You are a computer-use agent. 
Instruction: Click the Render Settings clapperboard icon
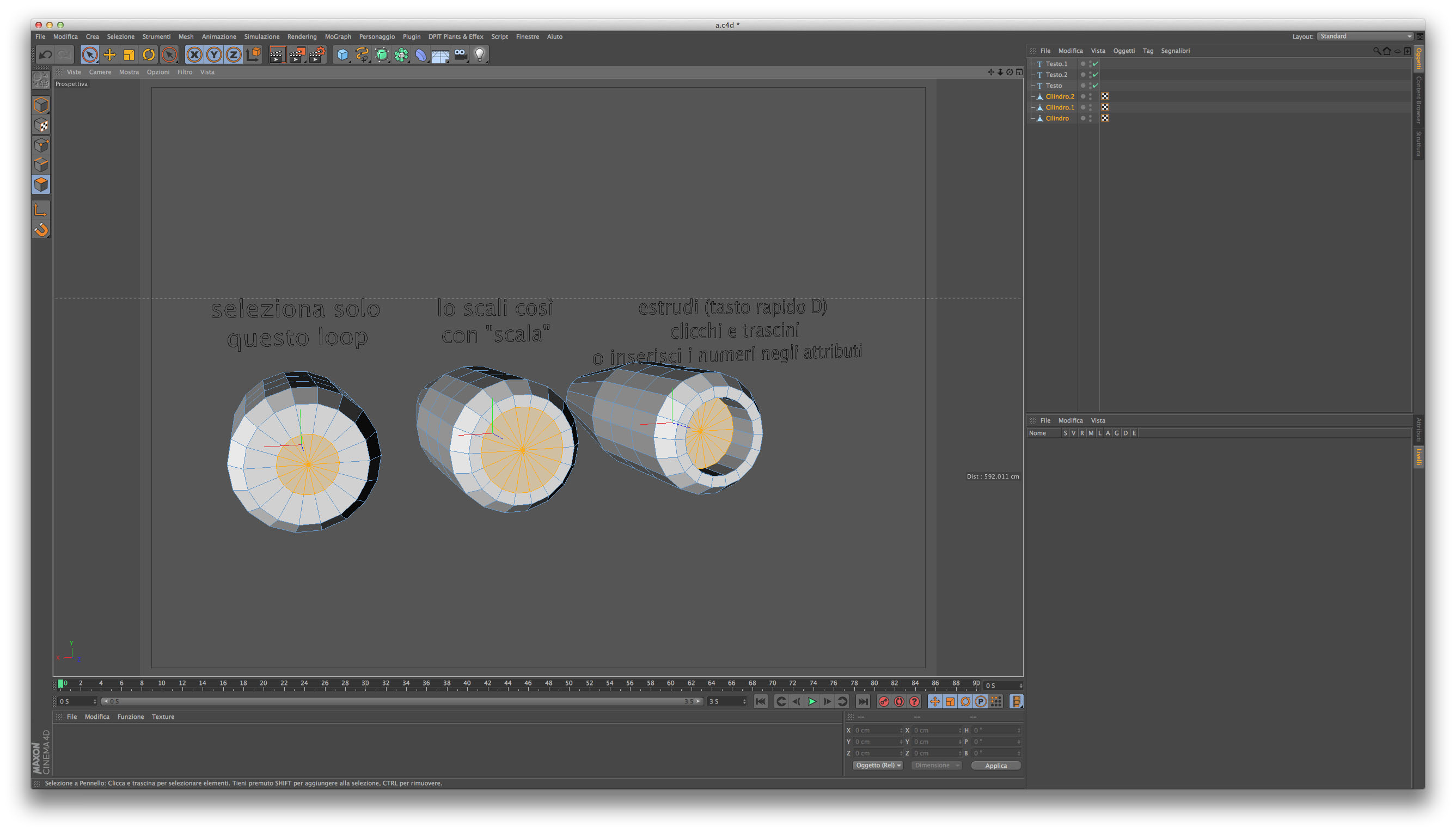tap(316, 55)
